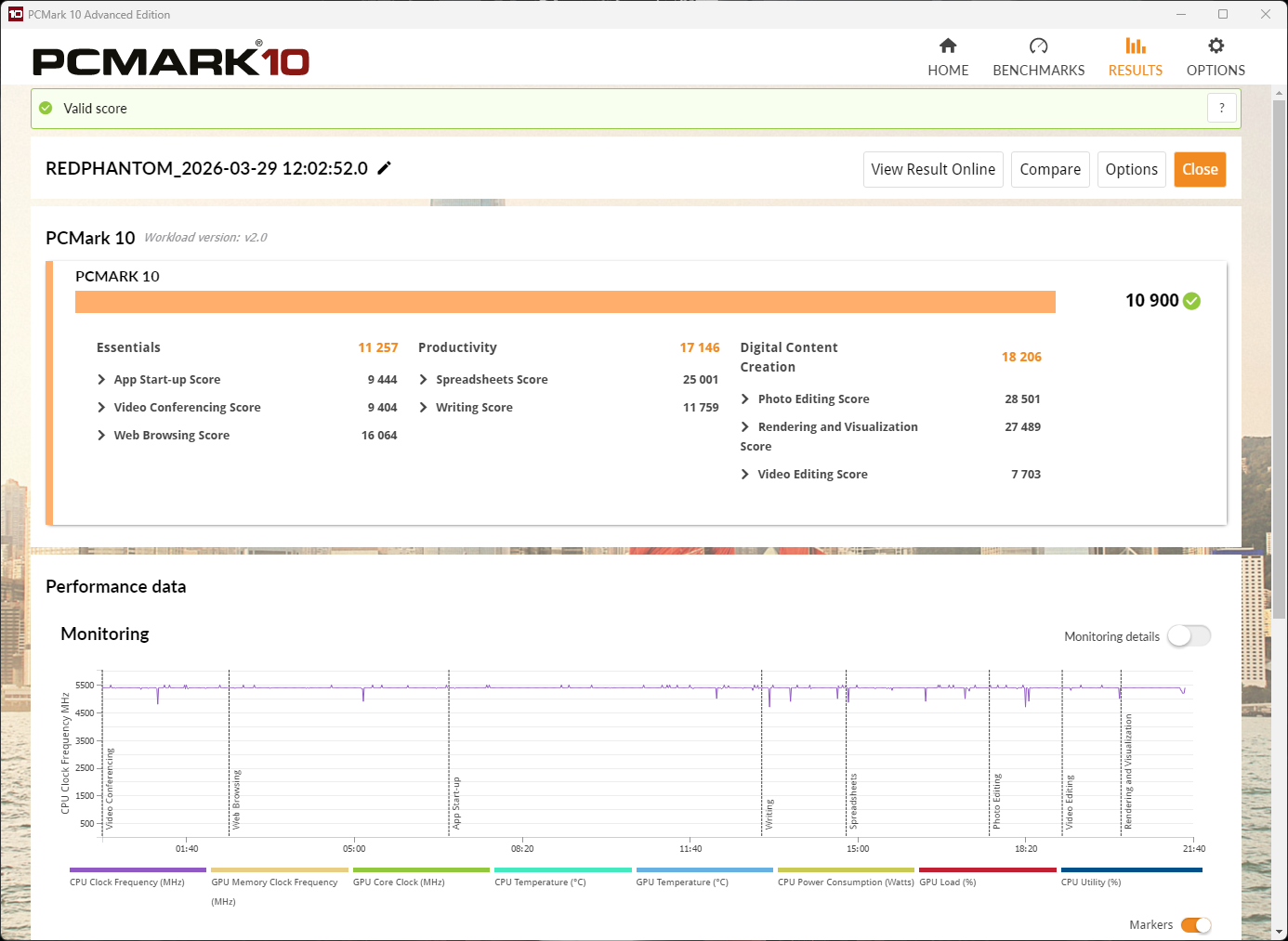1288x941 pixels.
Task: Expand the Video Editing Score row
Action: [x=745, y=475]
